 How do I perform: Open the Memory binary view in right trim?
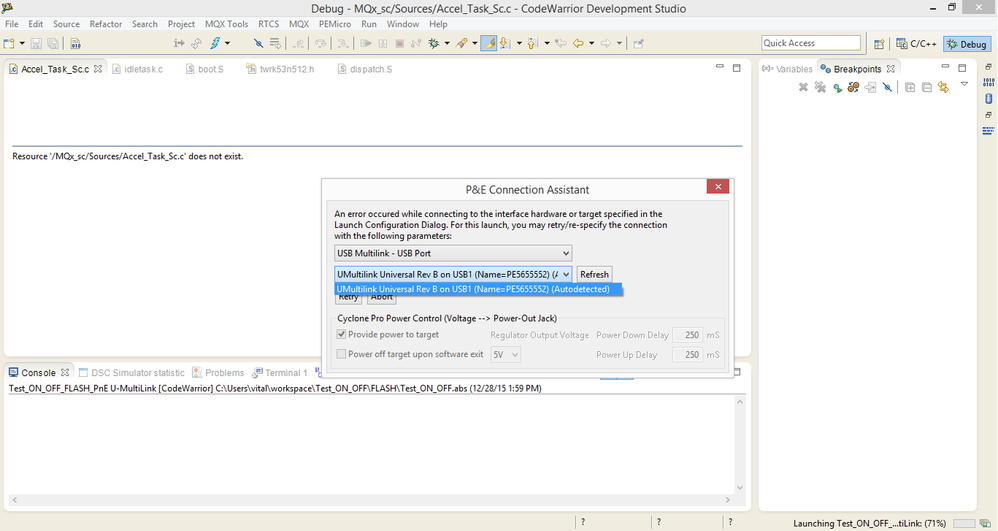(x=988, y=82)
